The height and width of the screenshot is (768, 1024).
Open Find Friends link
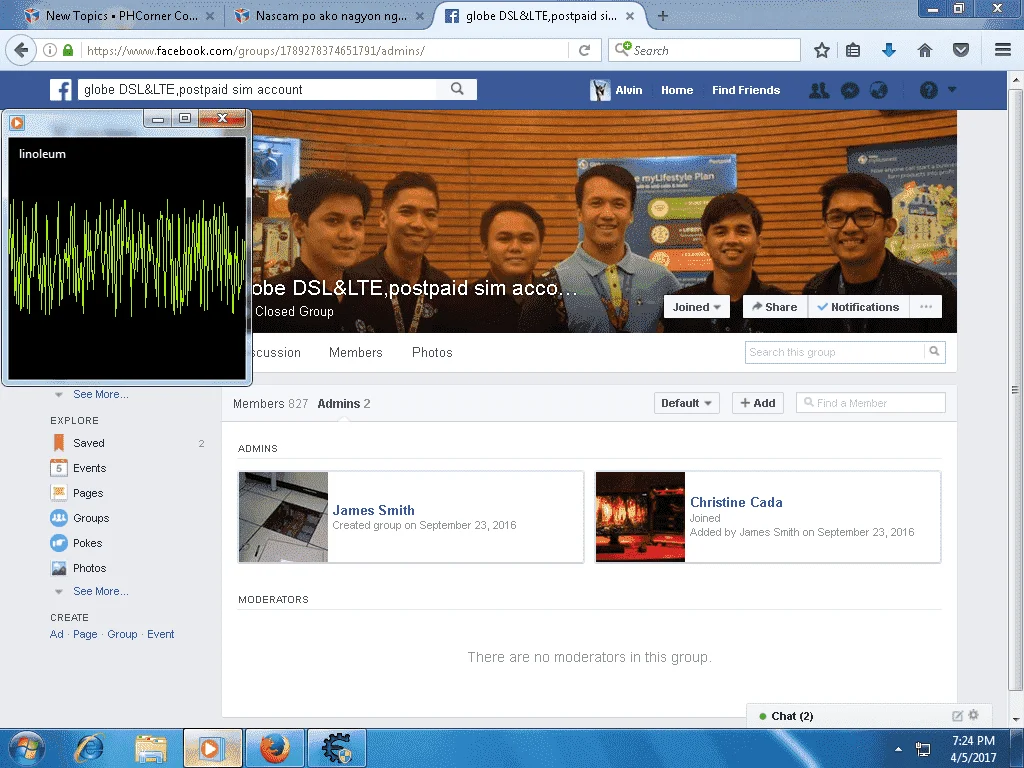[x=746, y=90]
